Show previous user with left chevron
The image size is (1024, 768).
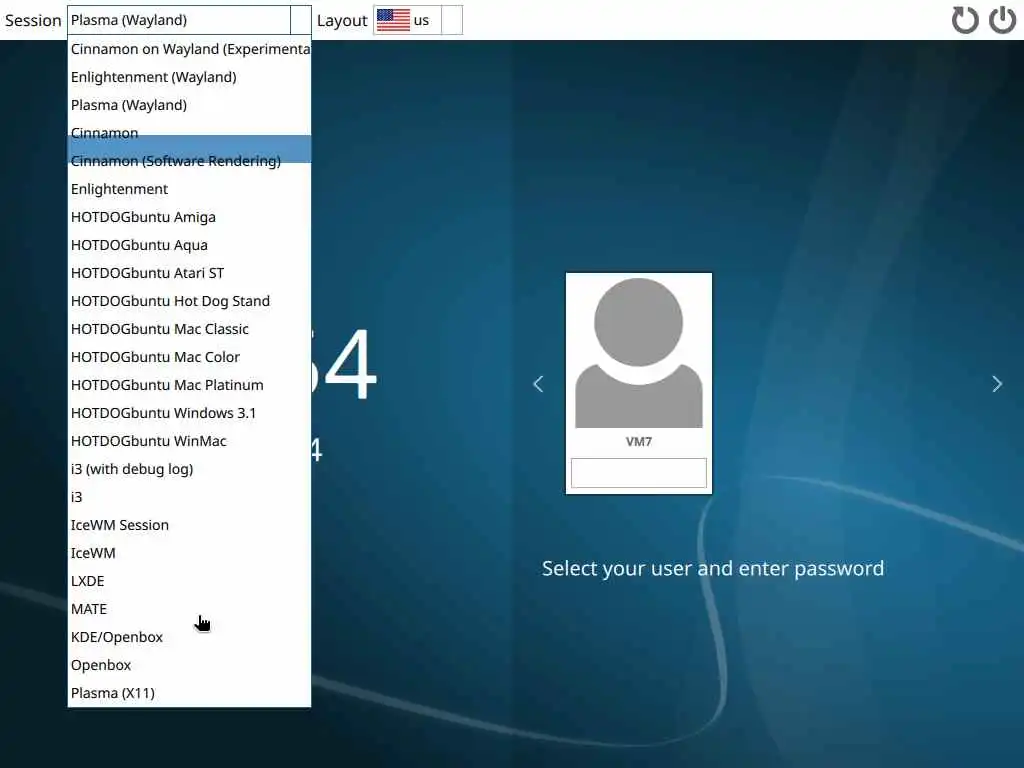click(538, 384)
